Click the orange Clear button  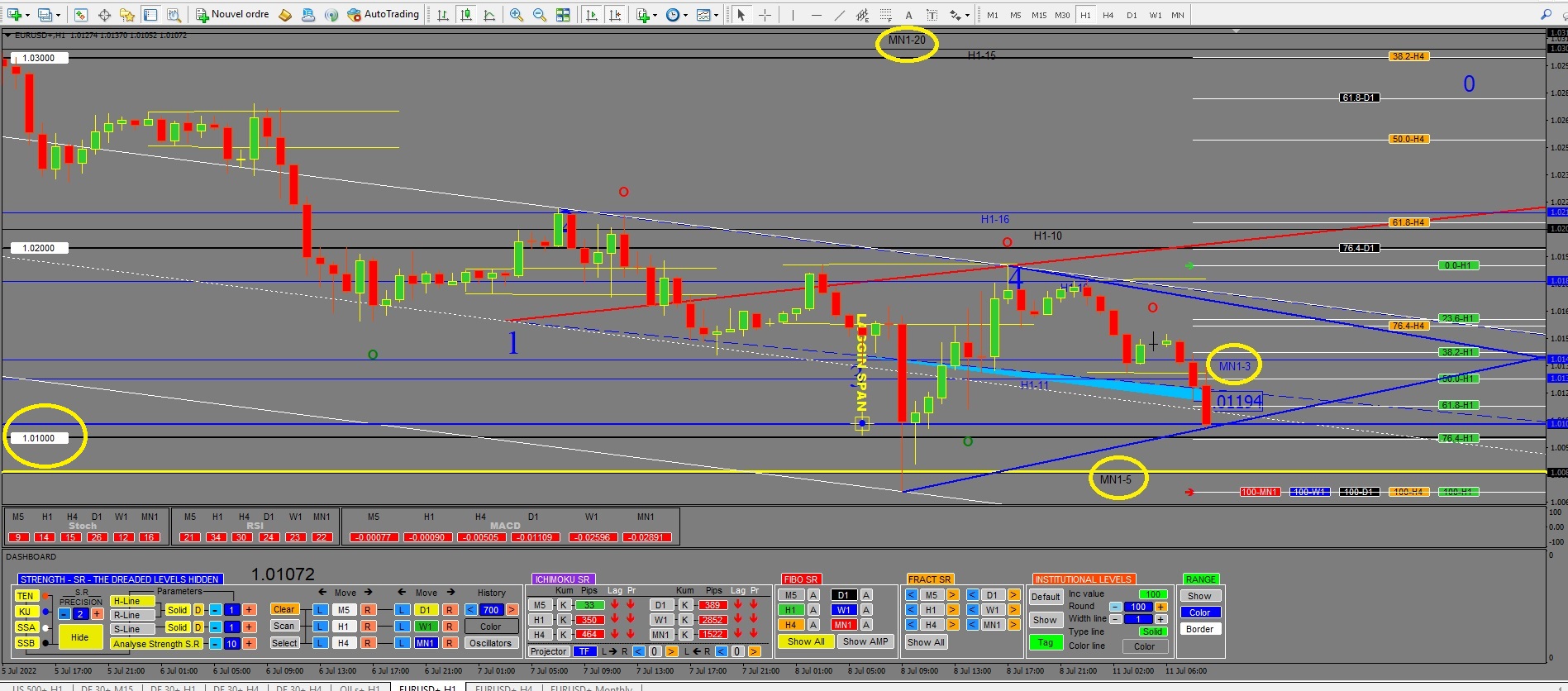[x=284, y=609]
